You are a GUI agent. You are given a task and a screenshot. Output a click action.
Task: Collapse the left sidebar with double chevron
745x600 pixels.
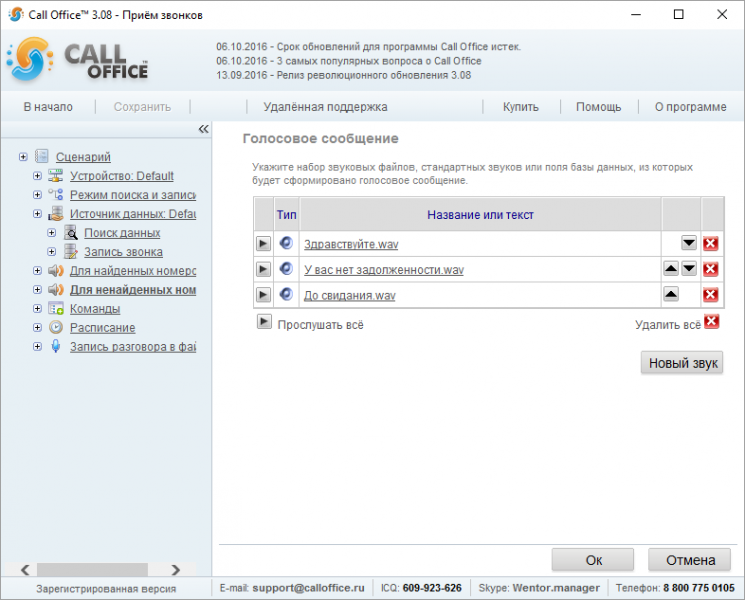coord(203,129)
